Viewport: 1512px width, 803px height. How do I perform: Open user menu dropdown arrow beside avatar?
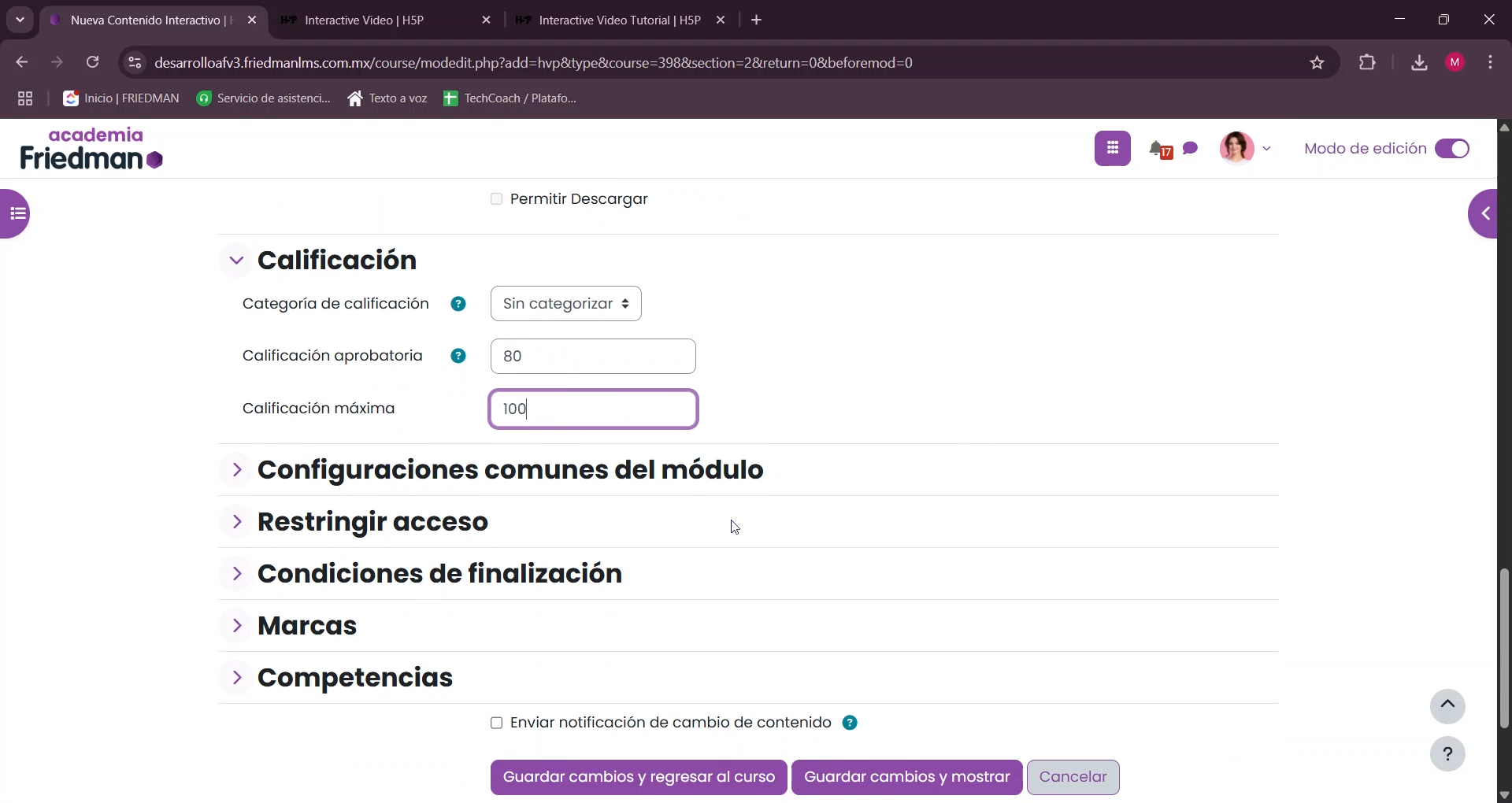[1266, 149]
